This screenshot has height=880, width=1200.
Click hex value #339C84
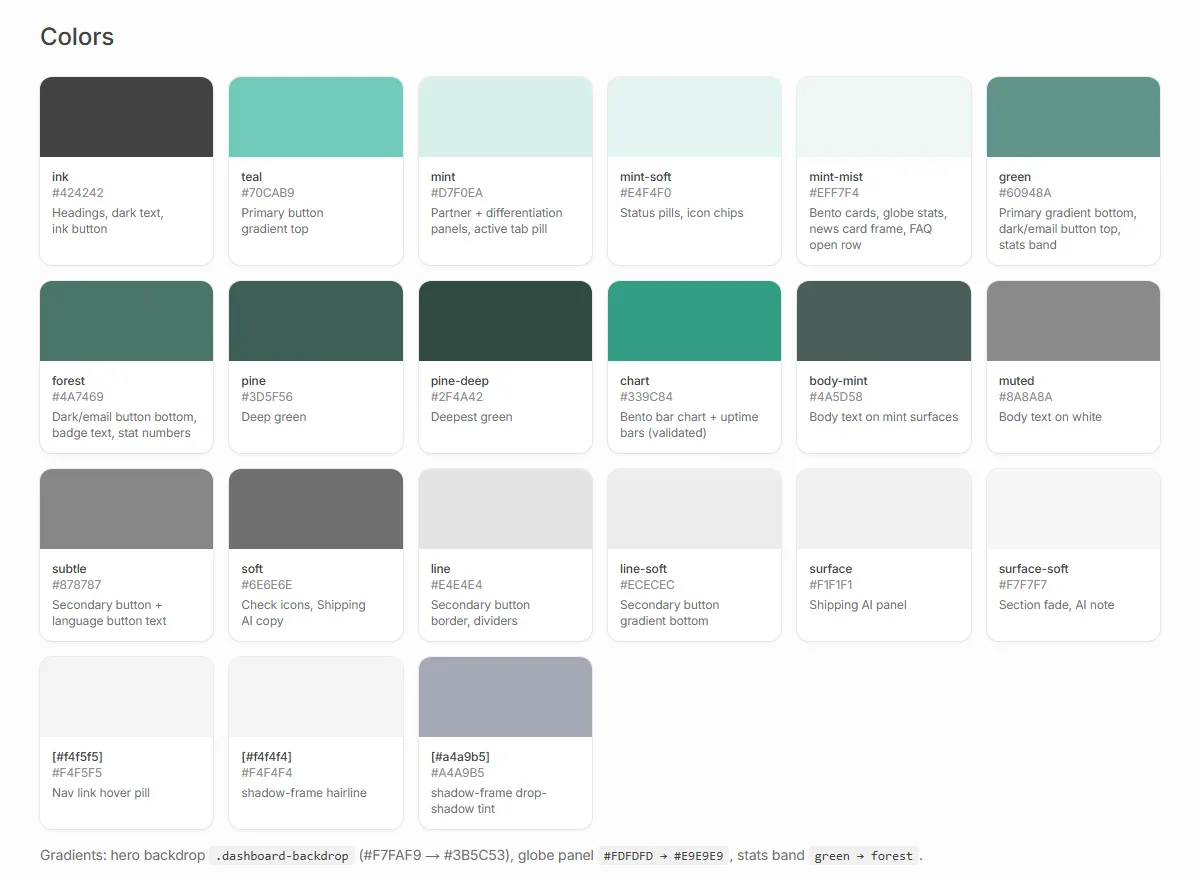coord(647,397)
